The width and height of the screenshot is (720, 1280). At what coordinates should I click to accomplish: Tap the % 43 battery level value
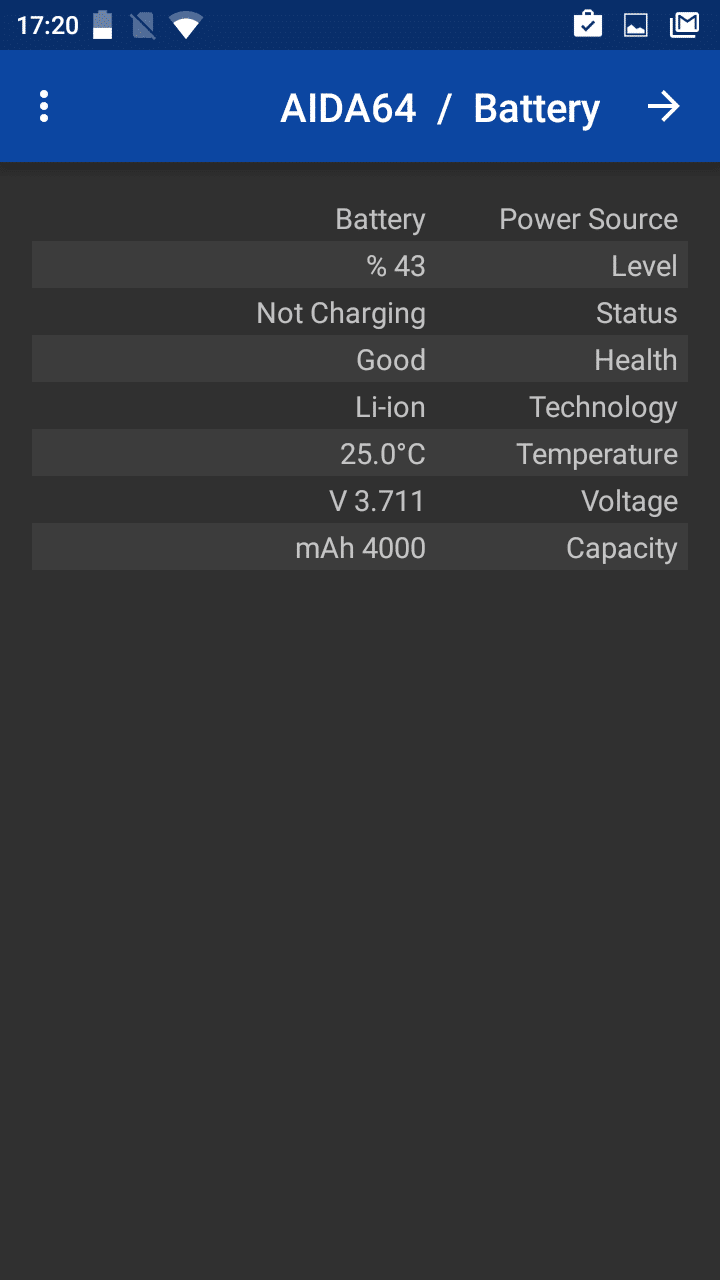pyautogui.click(x=396, y=266)
